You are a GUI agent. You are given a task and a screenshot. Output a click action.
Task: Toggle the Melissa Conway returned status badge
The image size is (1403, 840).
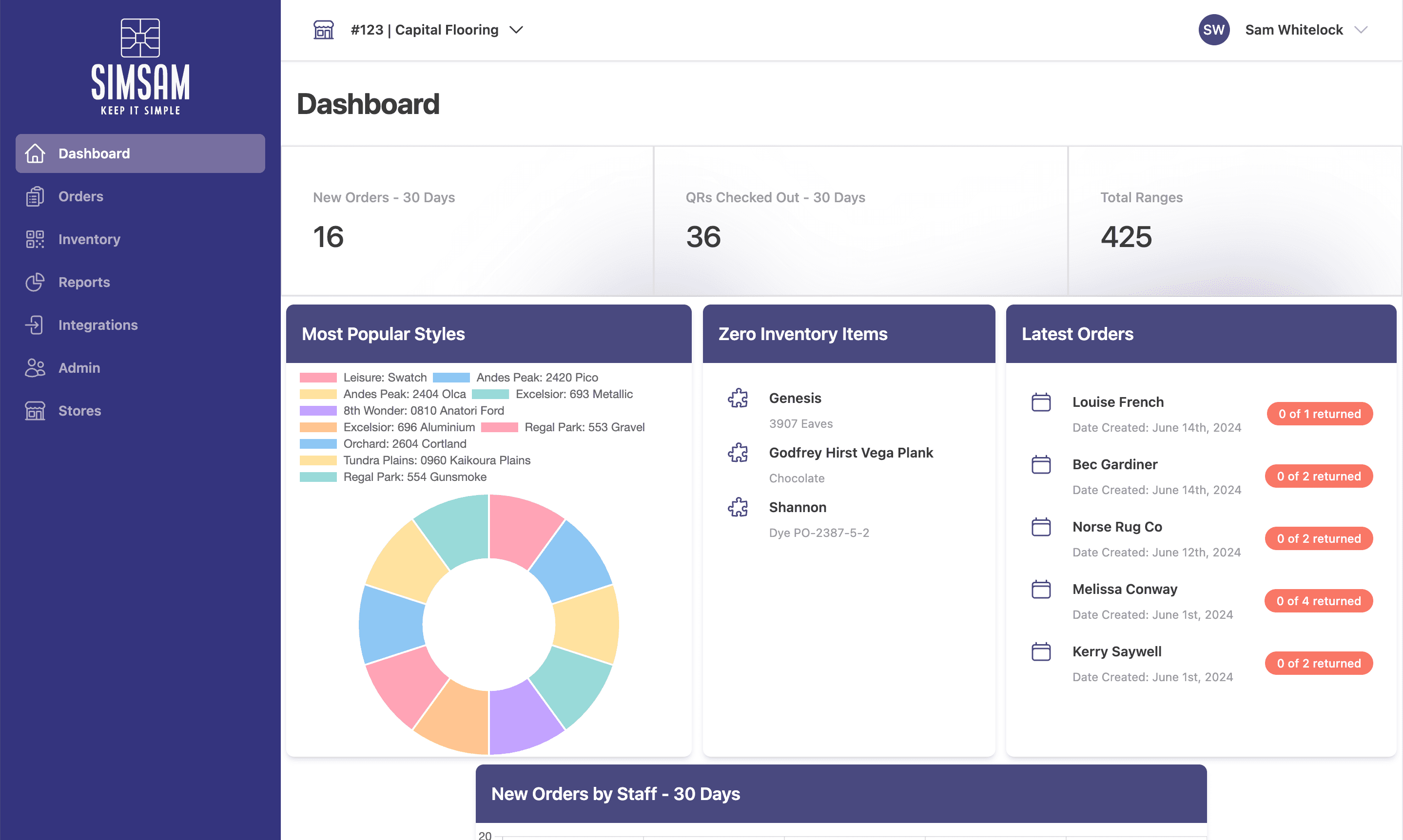tap(1318, 600)
